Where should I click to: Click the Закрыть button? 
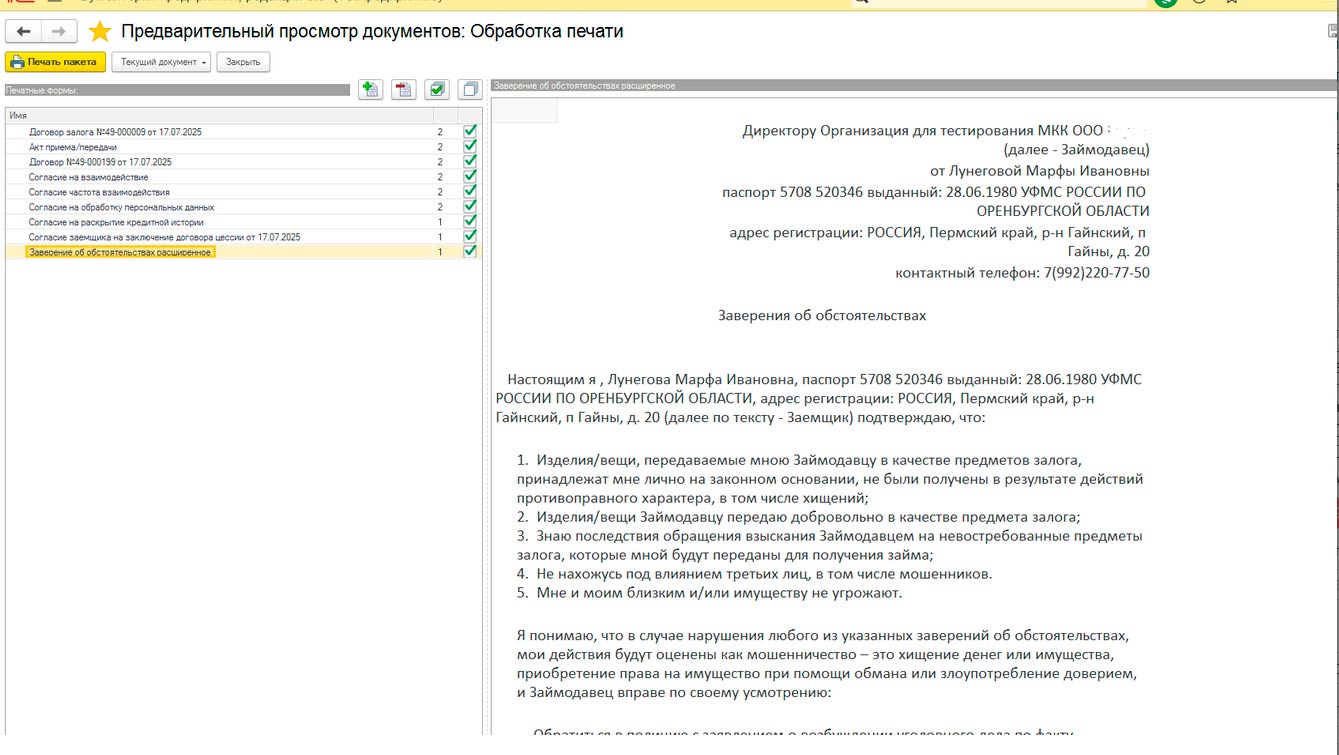243,62
